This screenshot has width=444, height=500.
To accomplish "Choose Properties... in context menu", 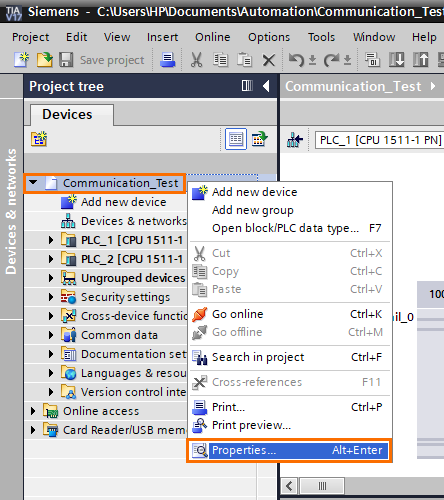I will click(x=289, y=450).
